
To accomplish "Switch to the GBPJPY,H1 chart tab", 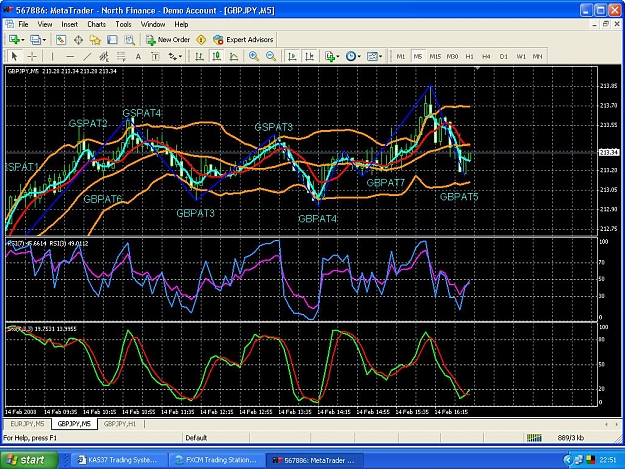I will point(120,424).
